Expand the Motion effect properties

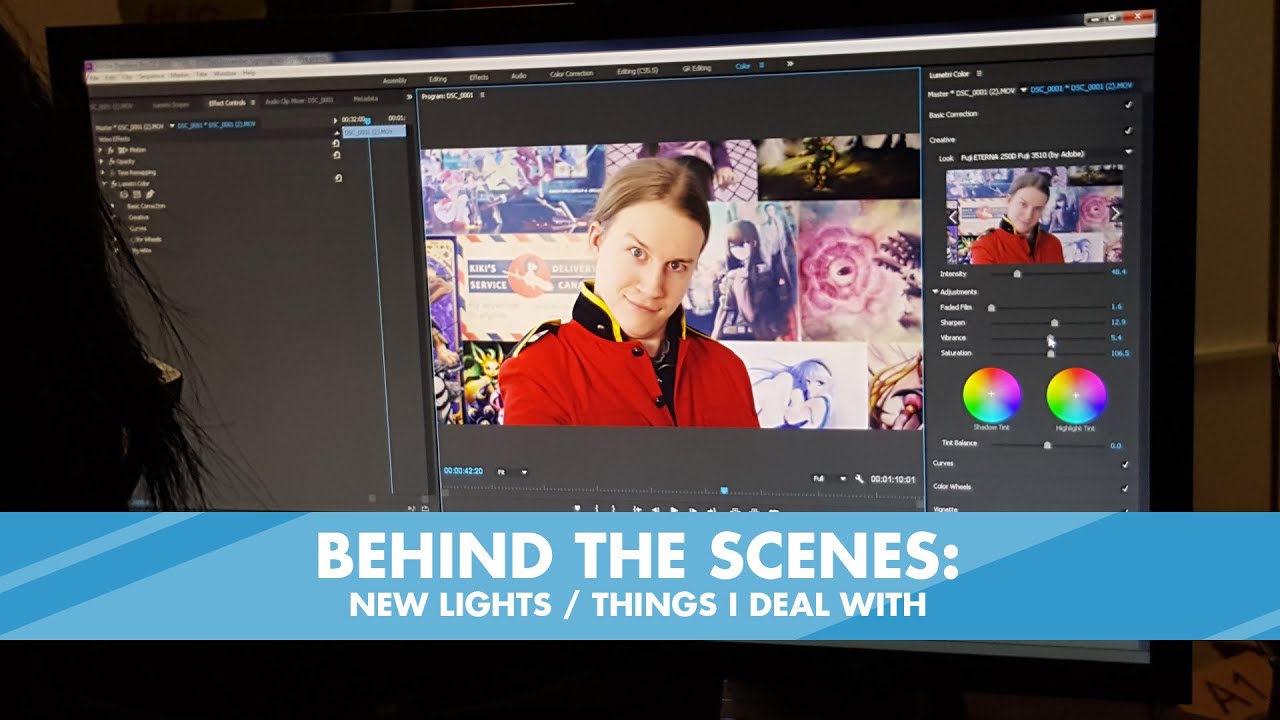(x=100, y=150)
